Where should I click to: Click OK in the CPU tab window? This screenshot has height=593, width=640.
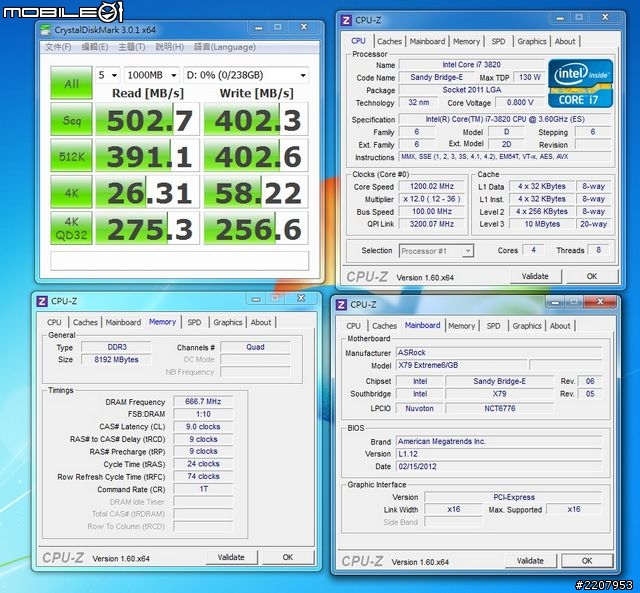click(x=592, y=276)
